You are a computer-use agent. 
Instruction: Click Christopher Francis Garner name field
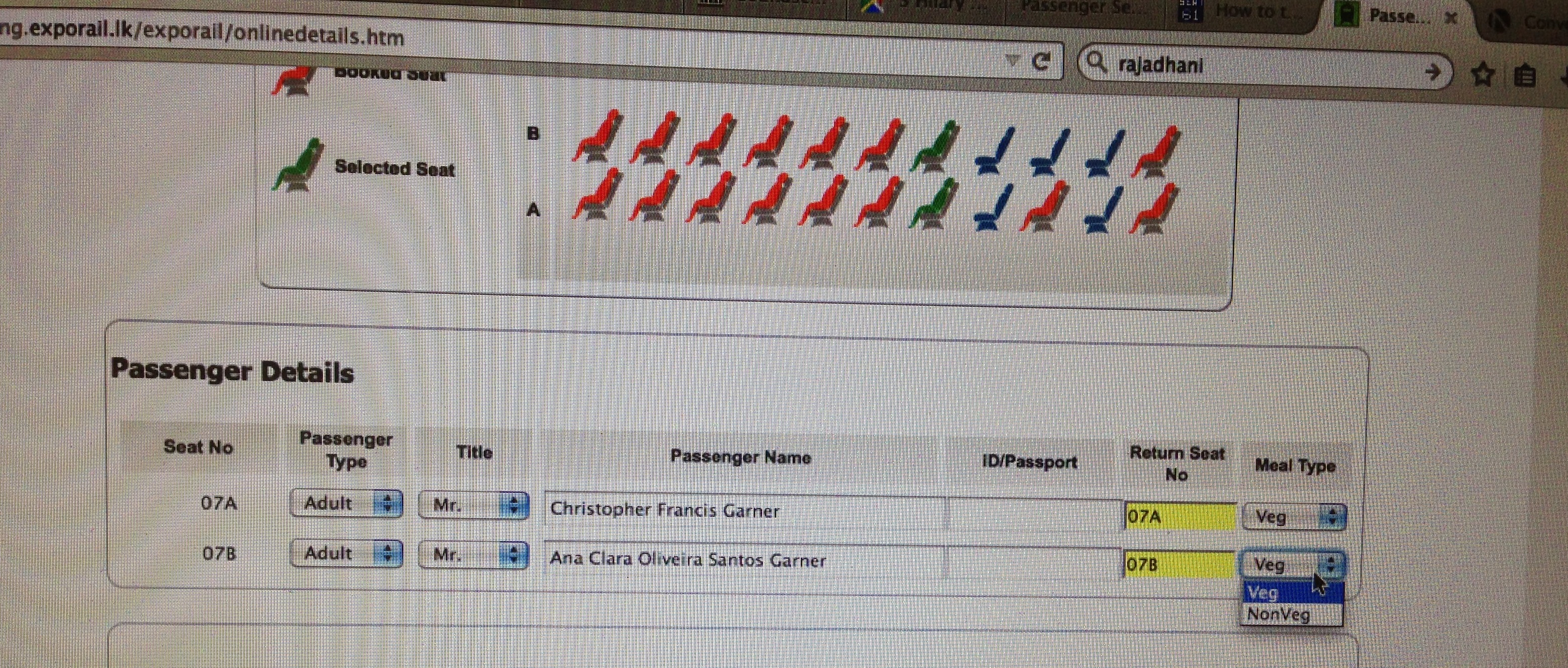(x=744, y=510)
